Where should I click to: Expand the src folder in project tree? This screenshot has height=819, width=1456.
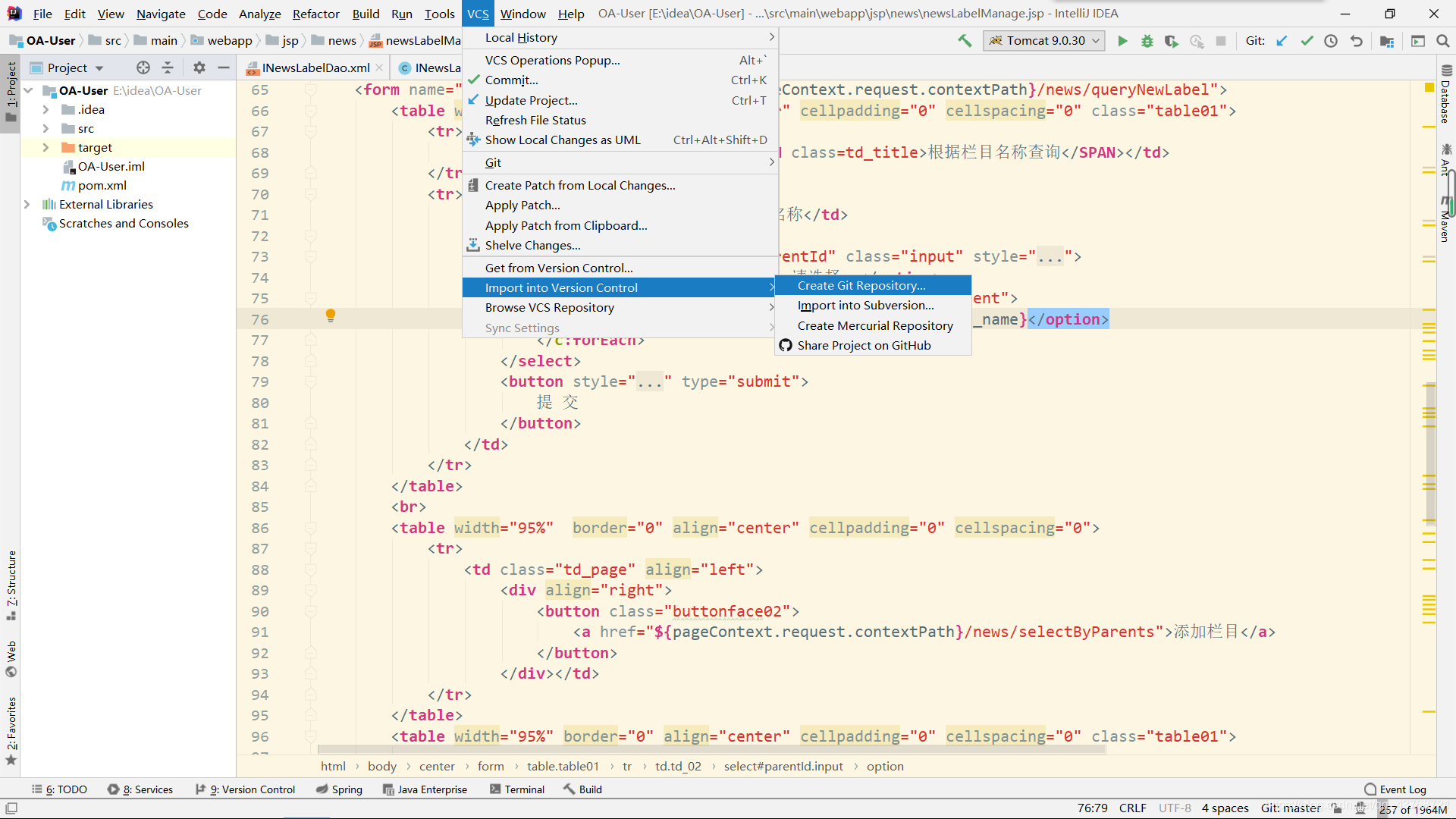coord(45,128)
